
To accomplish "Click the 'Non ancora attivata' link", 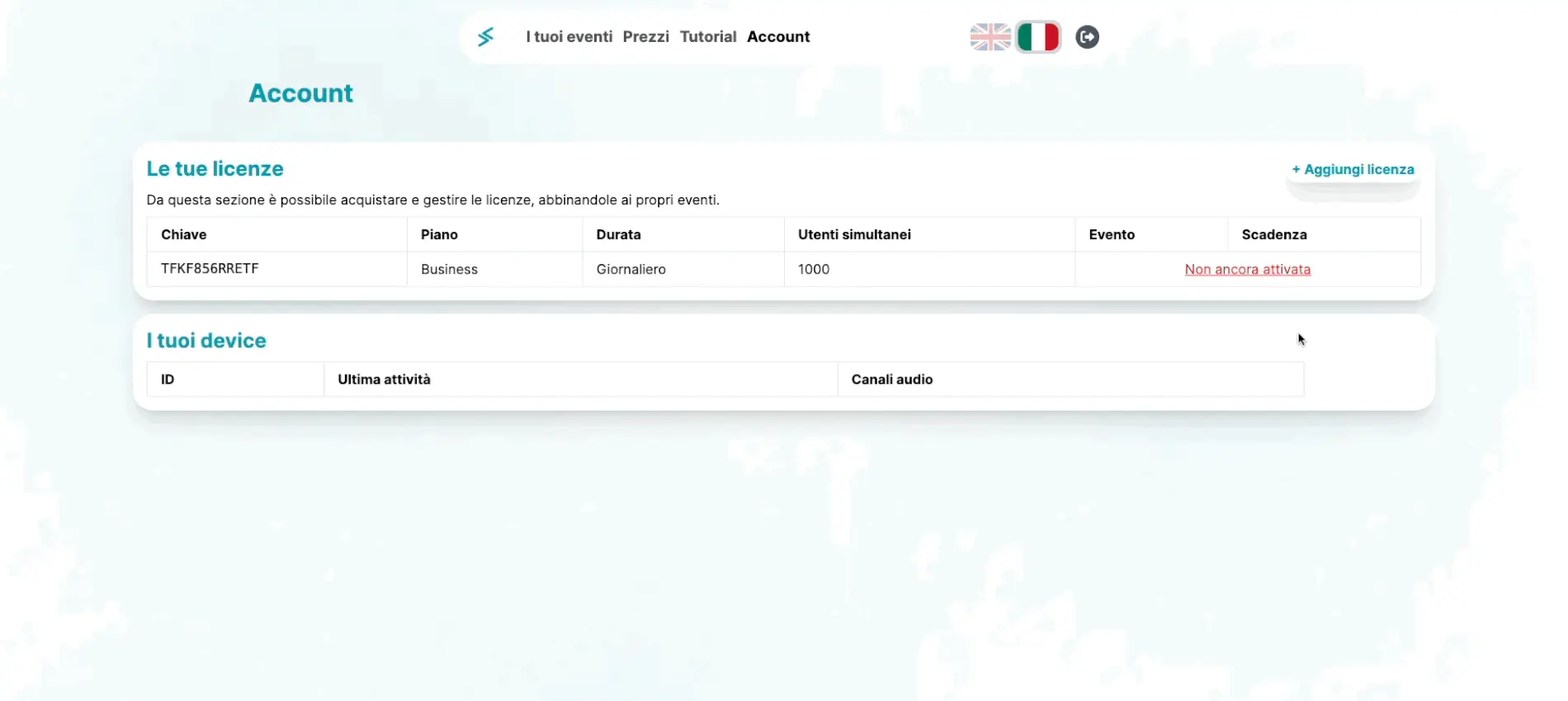I will coord(1247,270).
